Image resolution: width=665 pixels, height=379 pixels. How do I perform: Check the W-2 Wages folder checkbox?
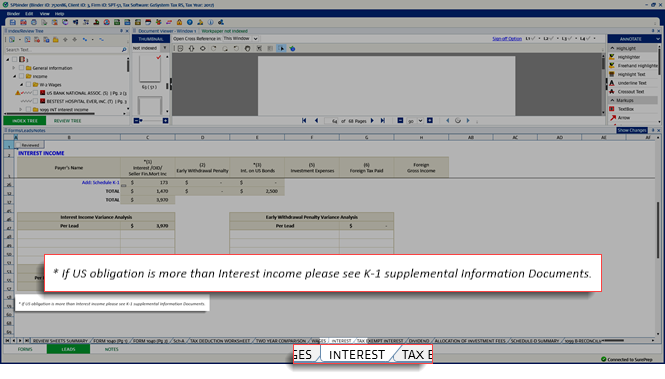coord(28,84)
